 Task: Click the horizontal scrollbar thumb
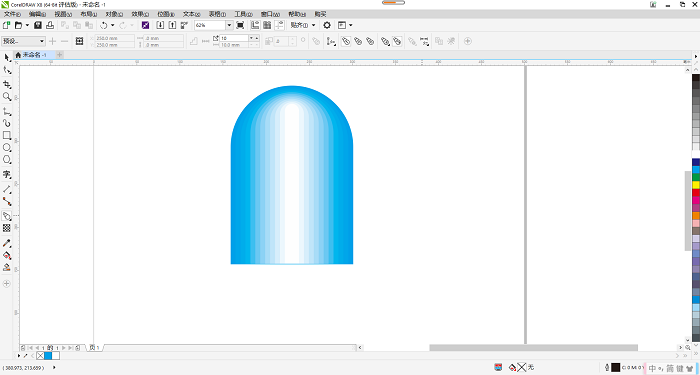tap(533, 347)
